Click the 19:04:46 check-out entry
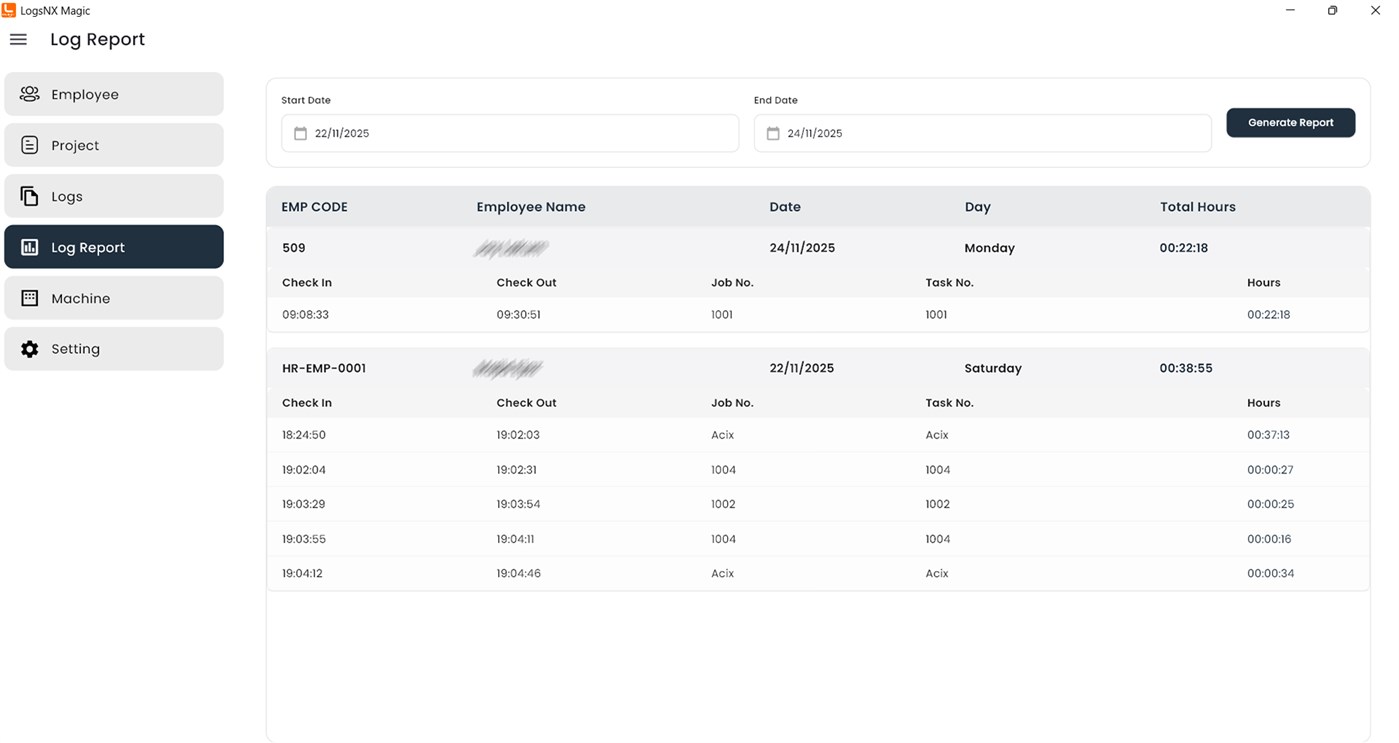Viewport: 1399px width, 743px height. (x=519, y=573)
